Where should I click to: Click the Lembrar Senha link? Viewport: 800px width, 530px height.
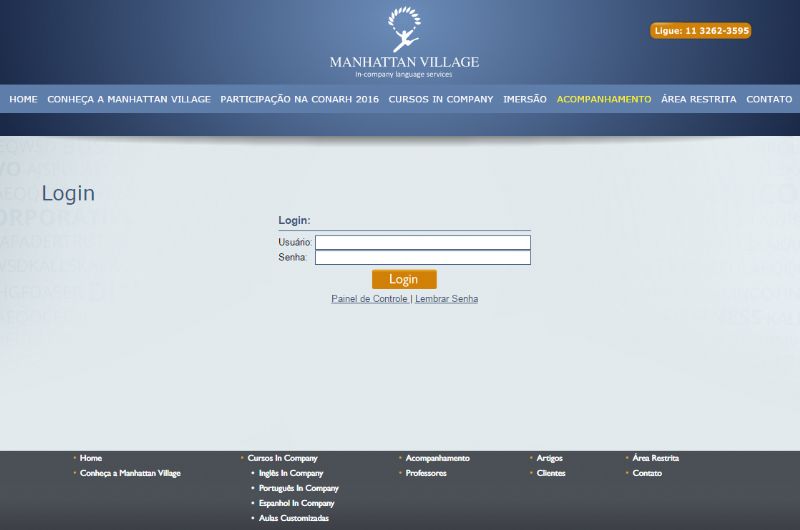pos(446,299)
